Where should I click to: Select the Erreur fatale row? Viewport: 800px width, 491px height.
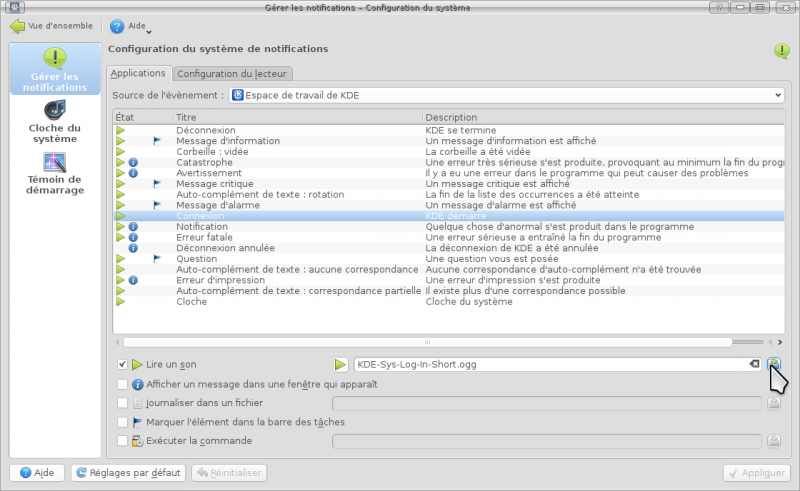click(x=448, y=237)
